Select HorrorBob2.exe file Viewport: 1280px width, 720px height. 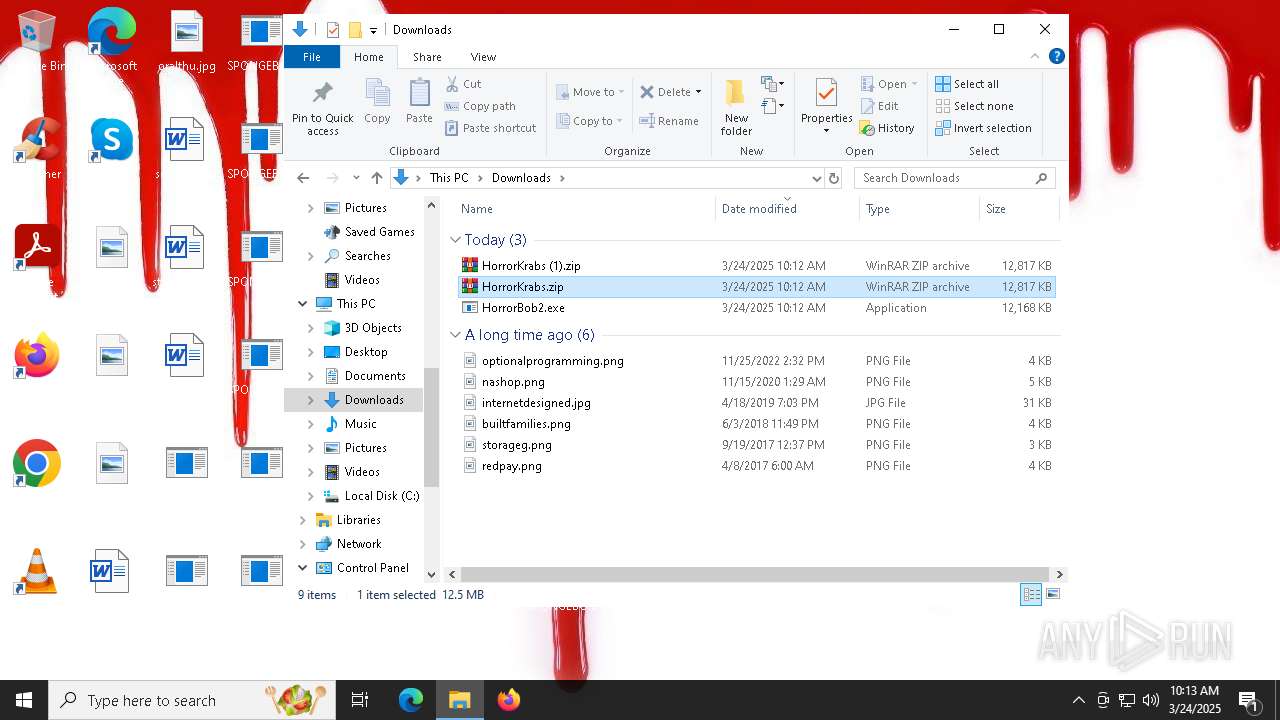[756, 308]
